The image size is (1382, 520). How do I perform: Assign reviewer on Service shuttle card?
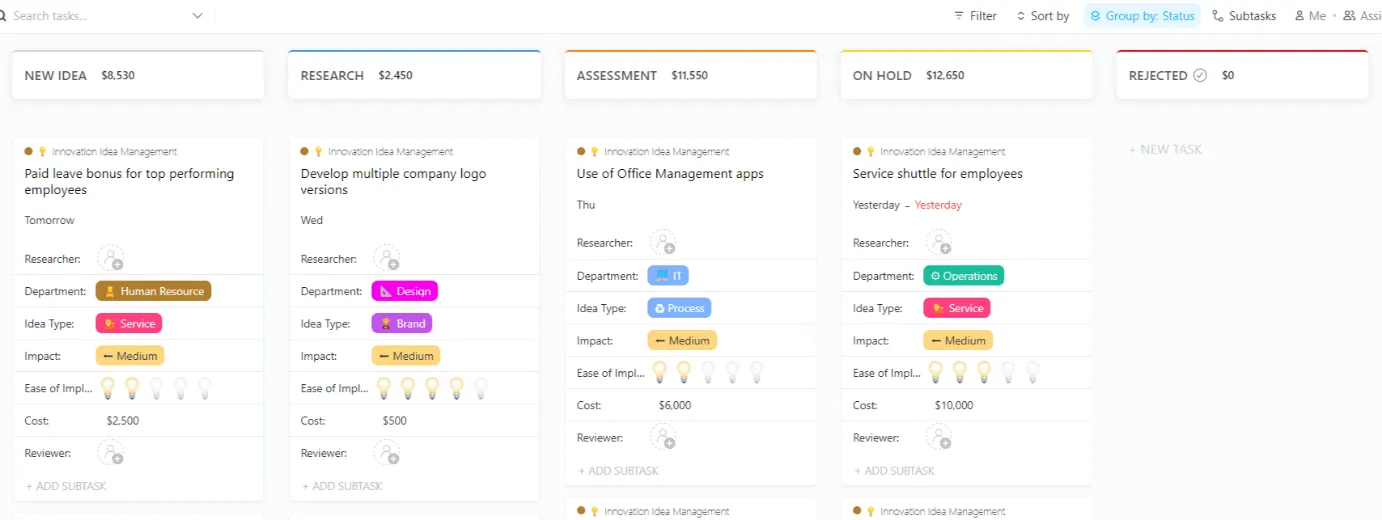pyautogui.click(x=939, y=436)
